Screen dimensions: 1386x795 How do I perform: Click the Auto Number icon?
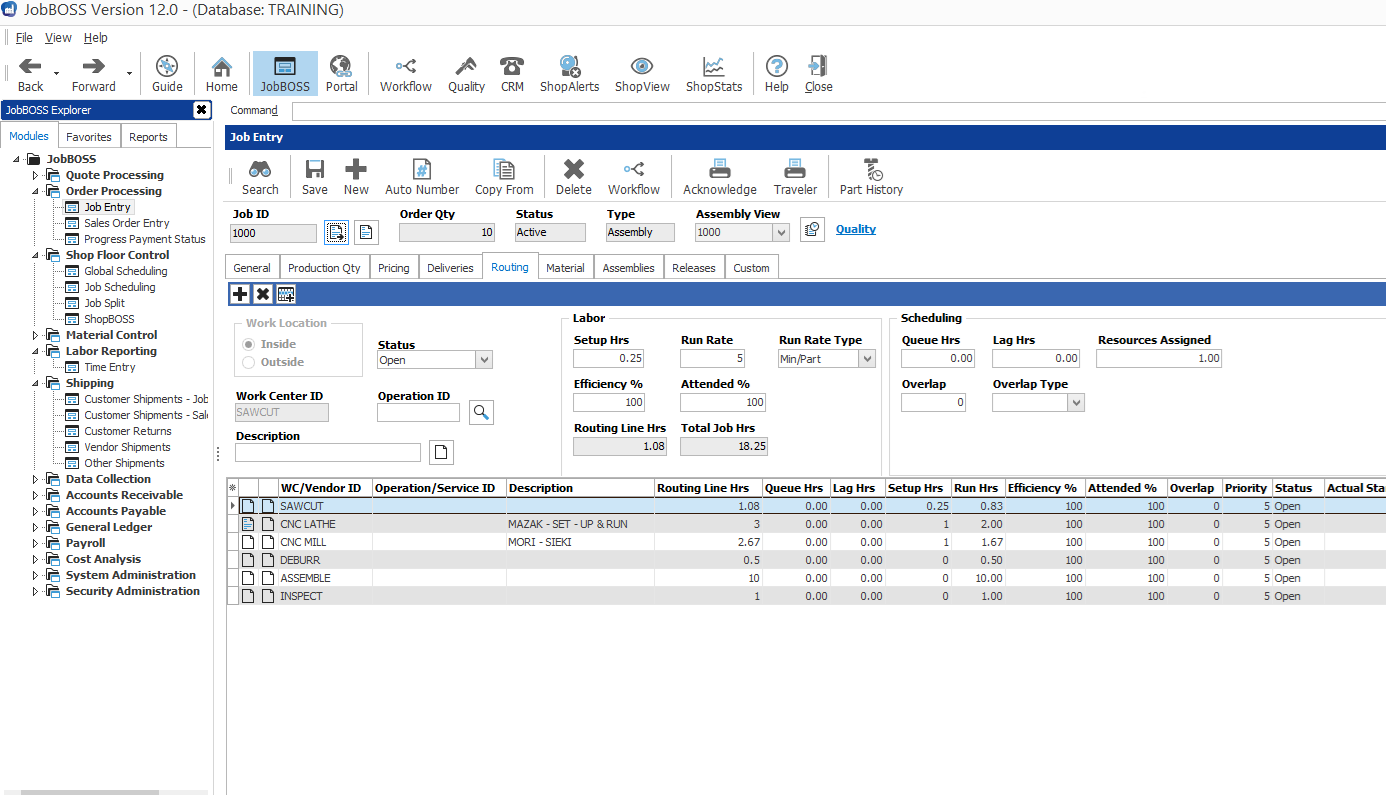coord(421,176)
